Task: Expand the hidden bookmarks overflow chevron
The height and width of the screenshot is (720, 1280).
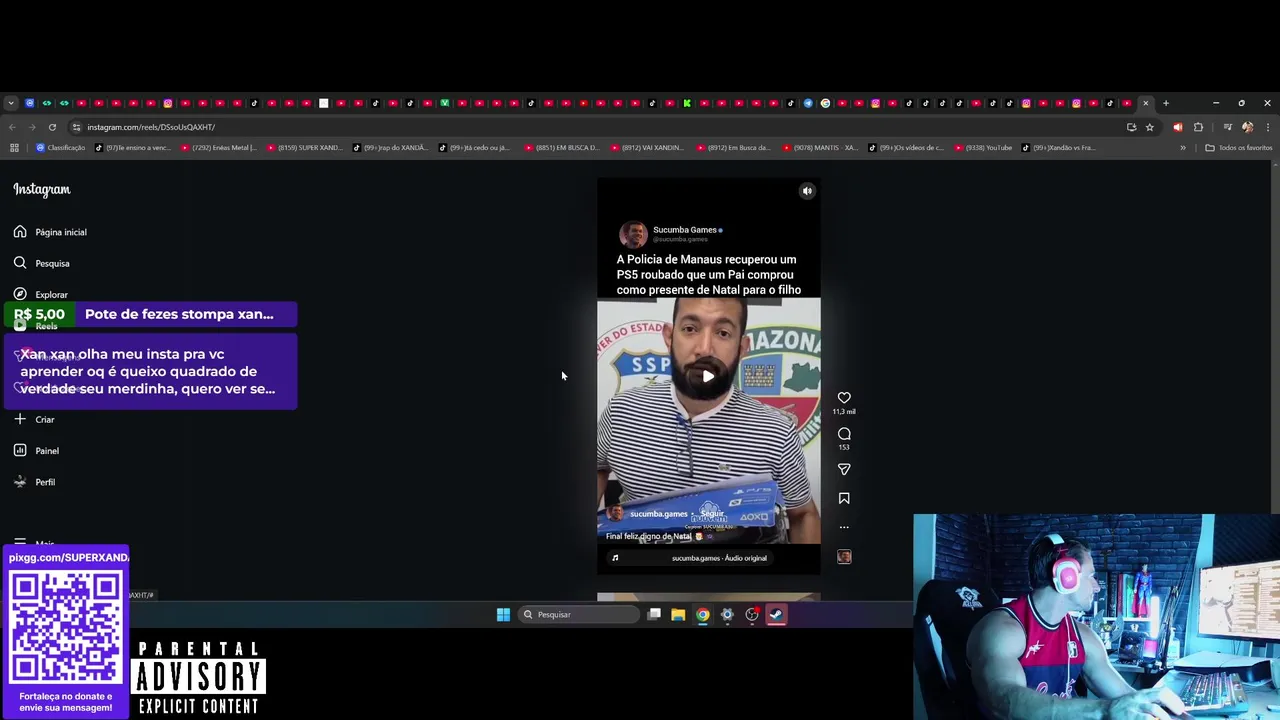Action: [x=1183, y=148]
